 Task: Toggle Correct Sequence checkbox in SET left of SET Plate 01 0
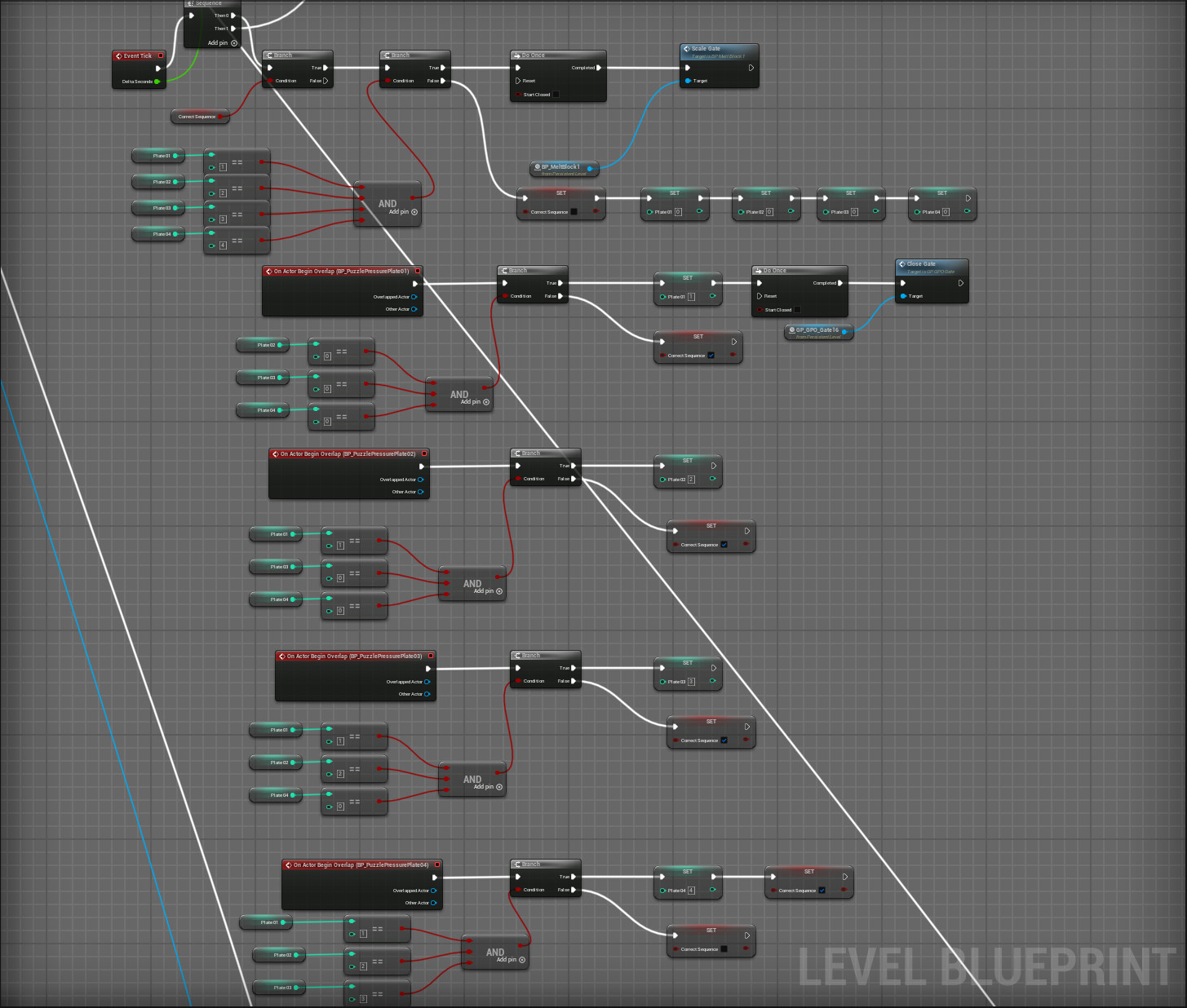[574, 212]
